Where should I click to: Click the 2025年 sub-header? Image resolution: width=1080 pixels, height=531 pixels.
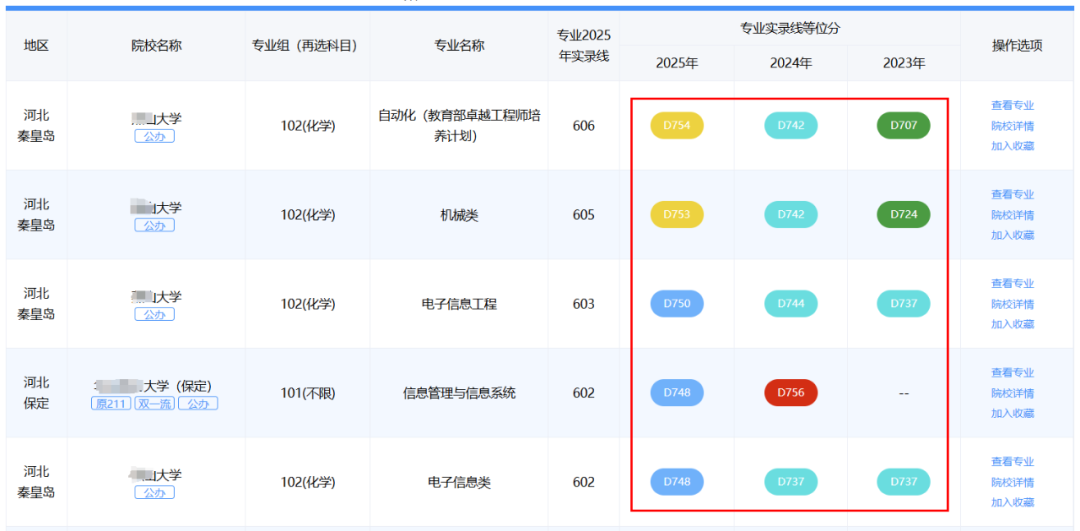click(x=677, y=63)
